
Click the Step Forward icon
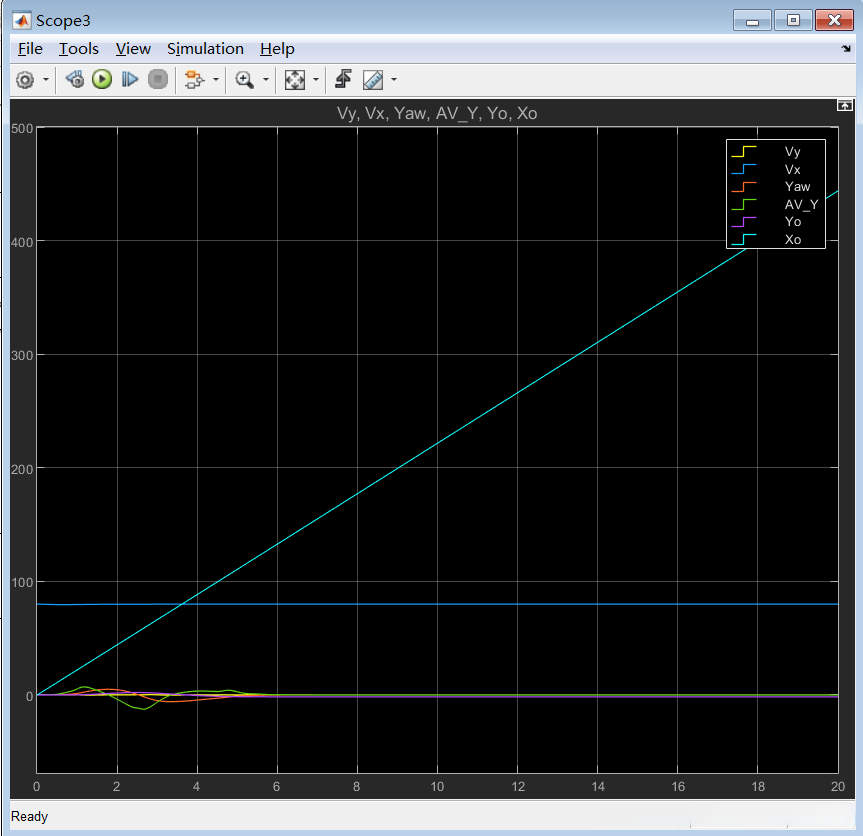pos(129,80)
